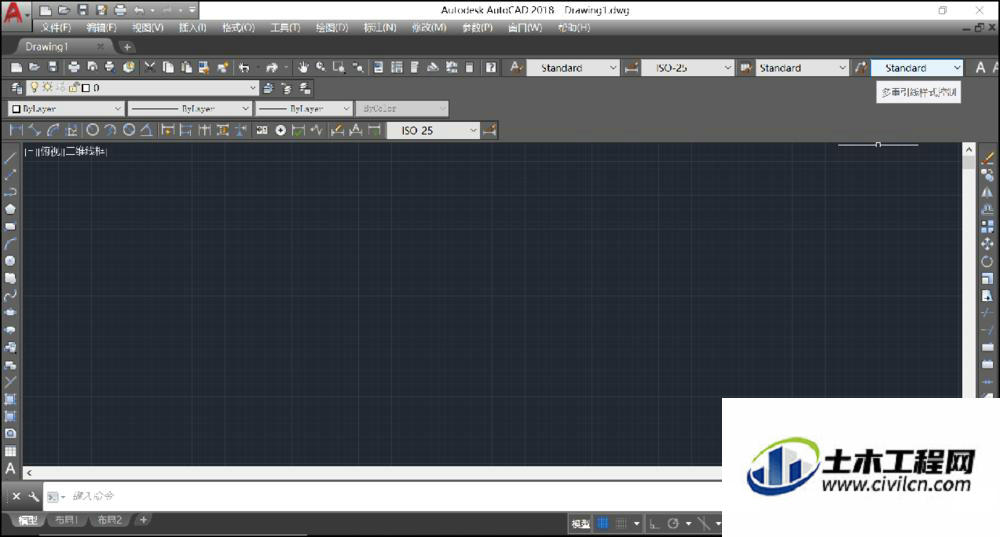Toggle ortho mode in status bar
This screenshot has height=537, width=1000.
pyautogui.click(x=654, y=524)
